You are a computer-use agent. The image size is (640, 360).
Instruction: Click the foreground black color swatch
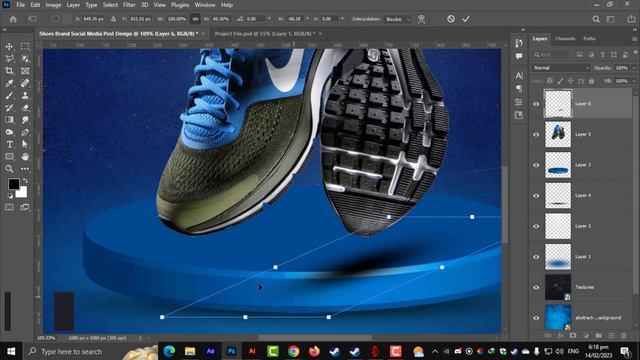coord(13,184)
